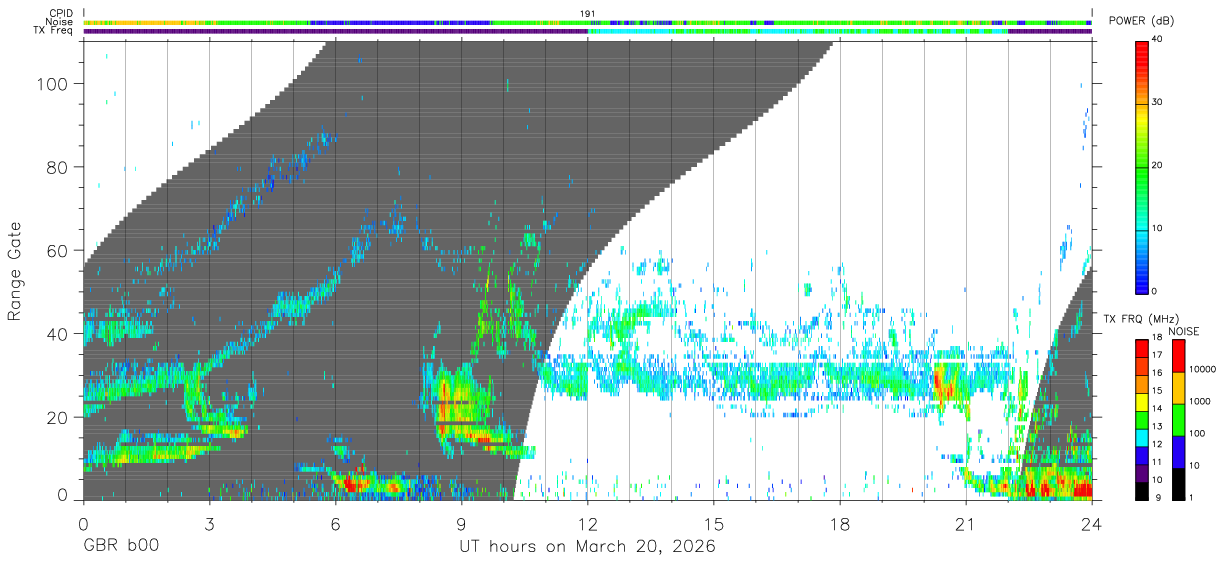This screenshot has height=567, width=1228.
Task: Click the 18 hour tick label on the time axis
Action: coord(839,523)
